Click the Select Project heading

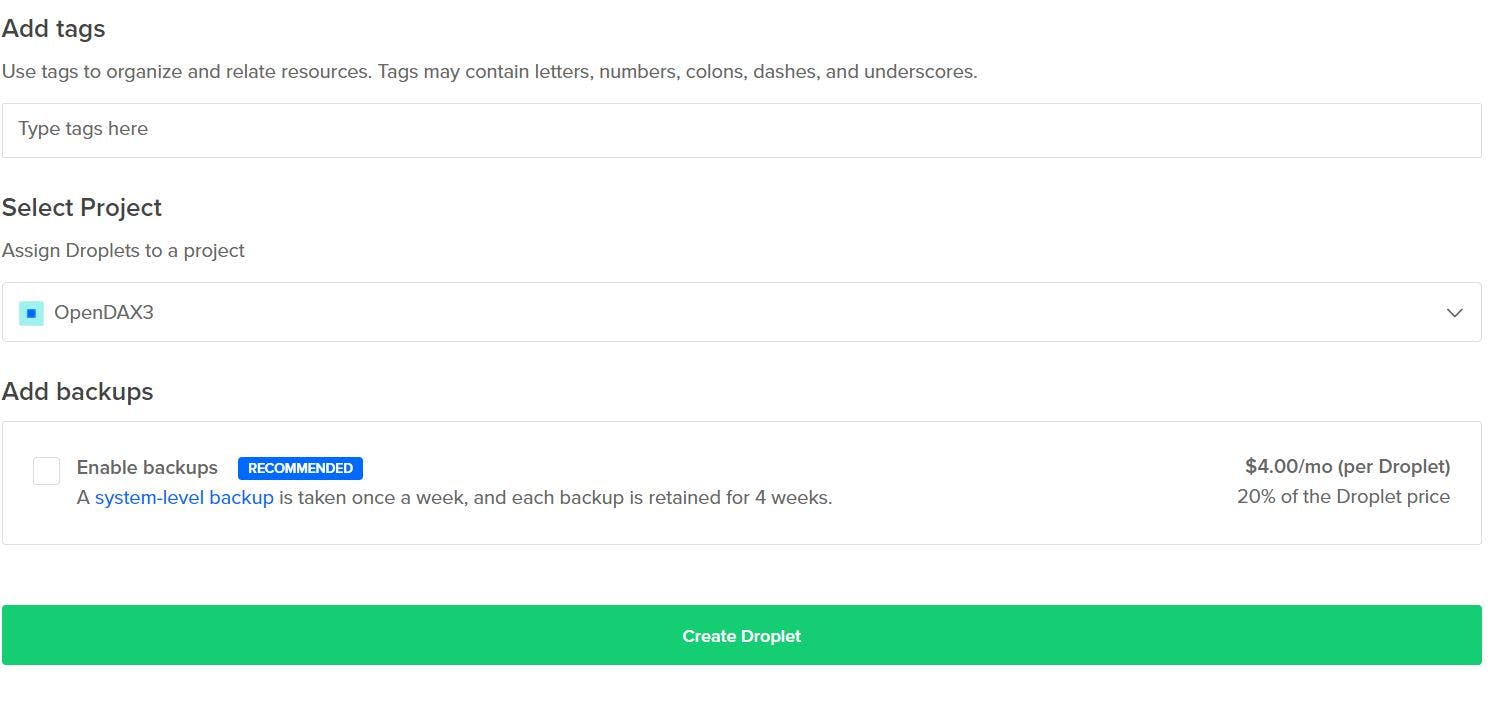point(82,208)
